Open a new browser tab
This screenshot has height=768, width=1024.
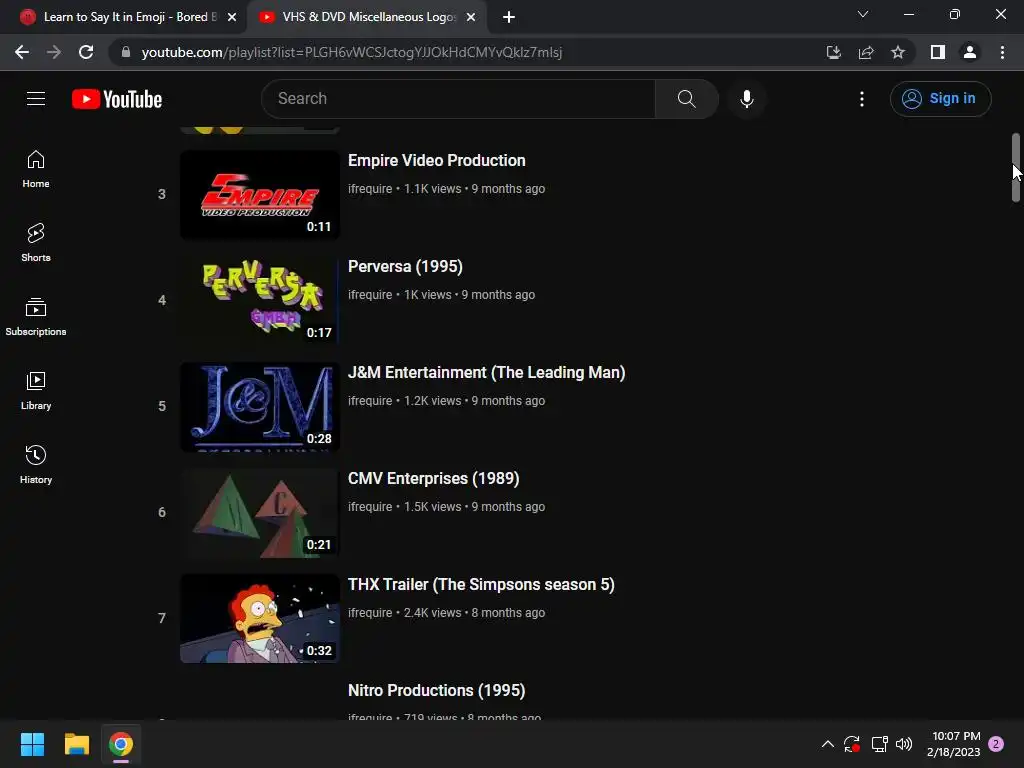click(509, 17)
